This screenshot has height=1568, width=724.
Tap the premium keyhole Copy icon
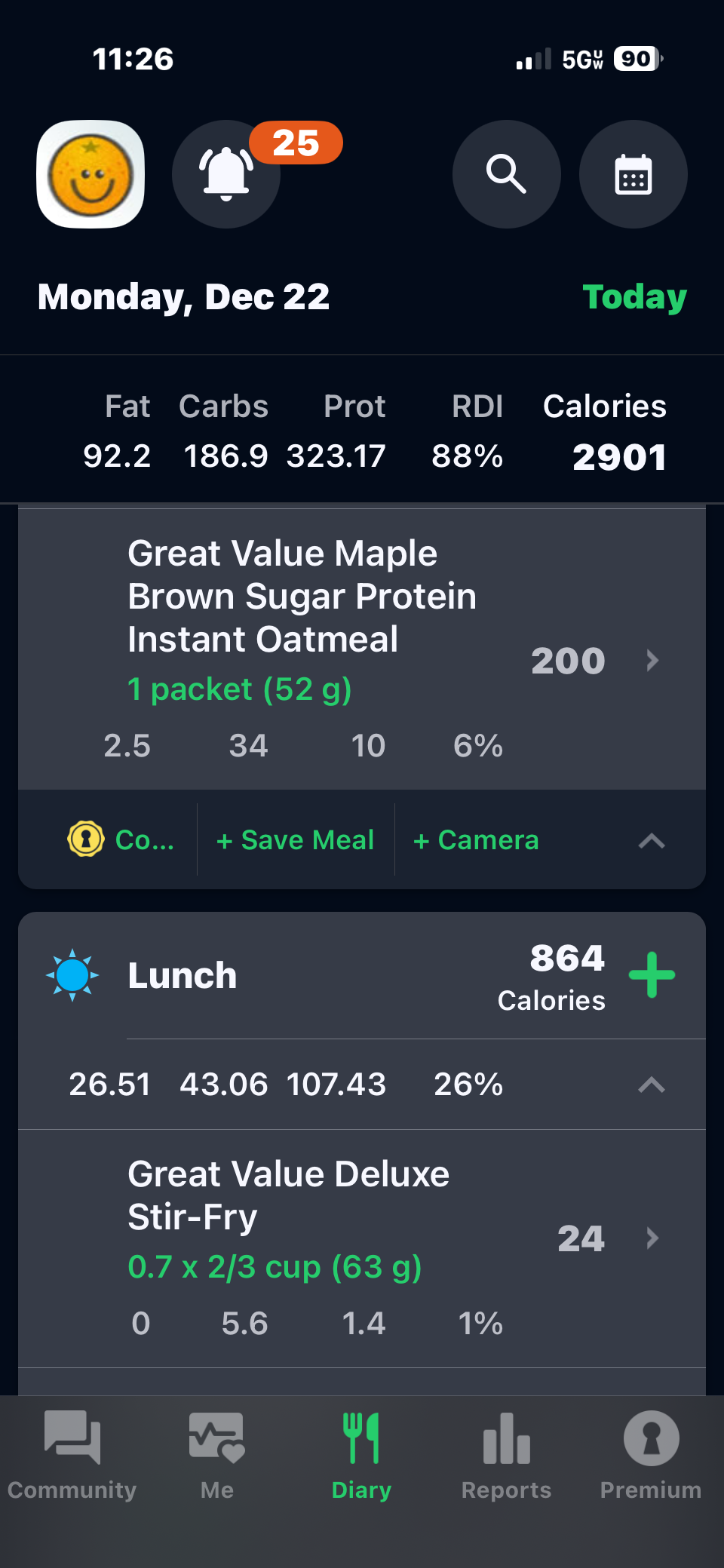tap(86, 839)
